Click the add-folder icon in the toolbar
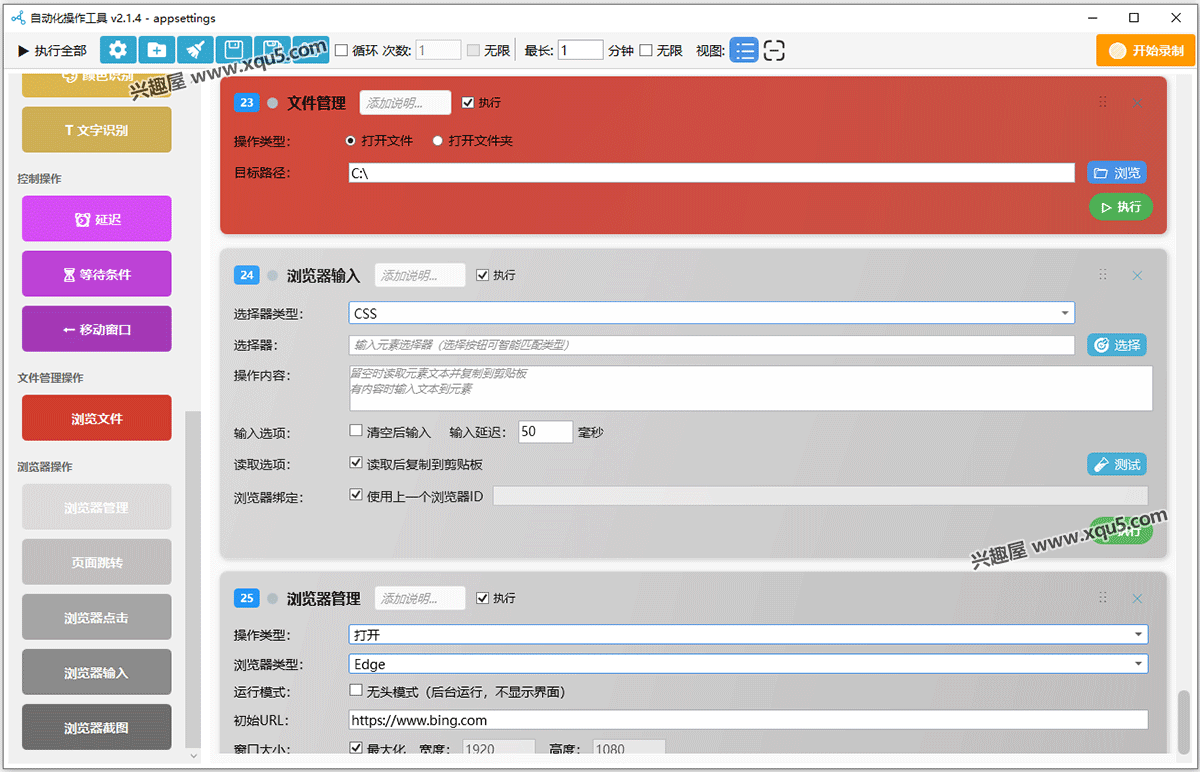1200x772 pixels. click(157, 50)
